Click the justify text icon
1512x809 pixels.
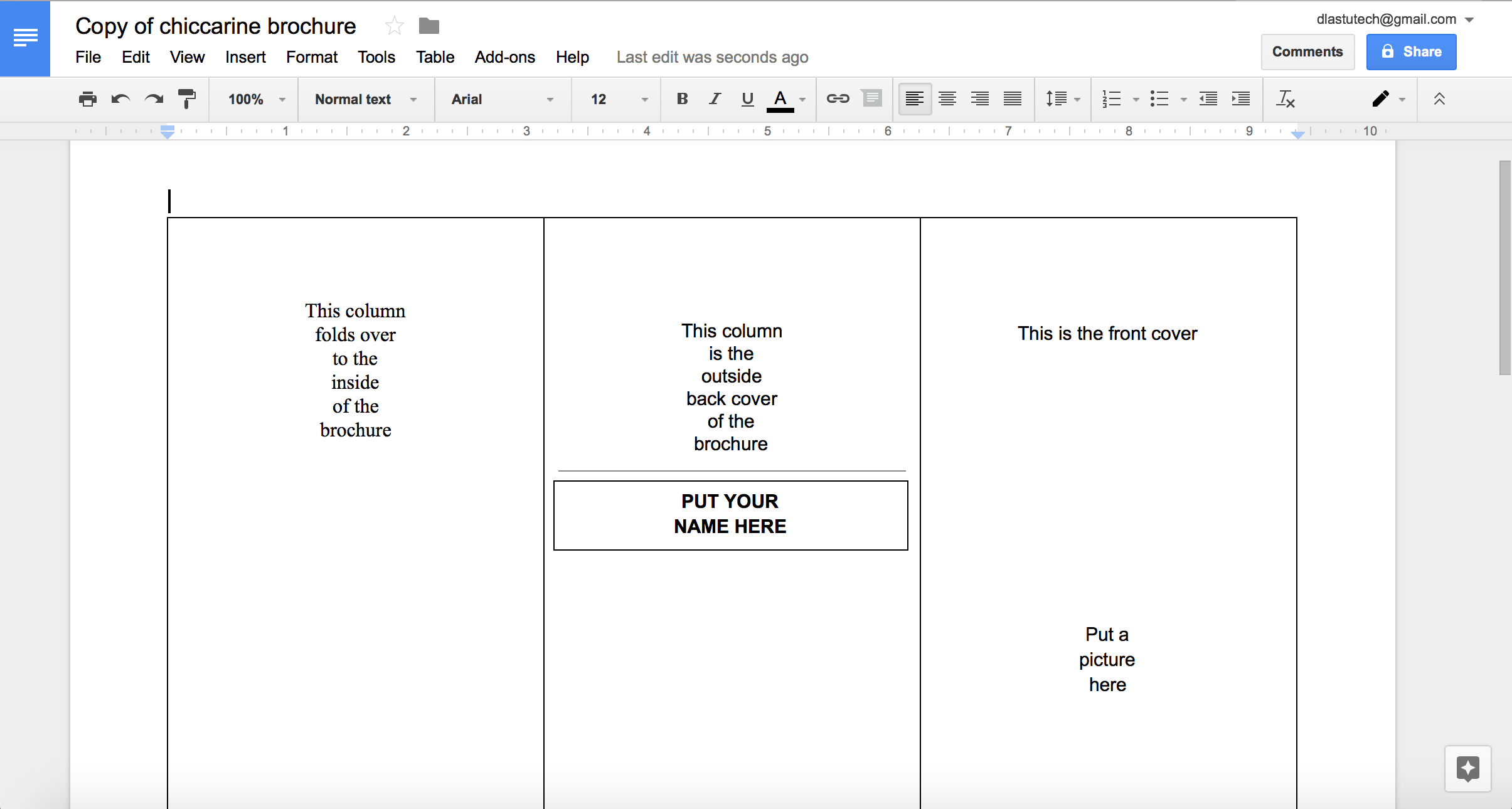(x=1009, y=99)
